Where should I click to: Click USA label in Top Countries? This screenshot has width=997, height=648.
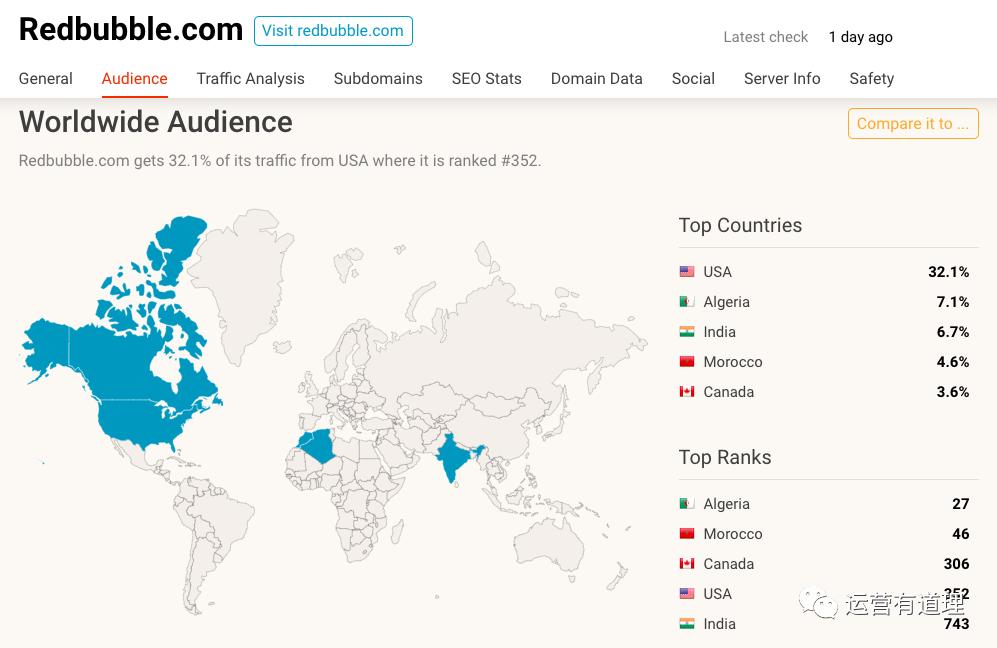(x=717, y=272)
